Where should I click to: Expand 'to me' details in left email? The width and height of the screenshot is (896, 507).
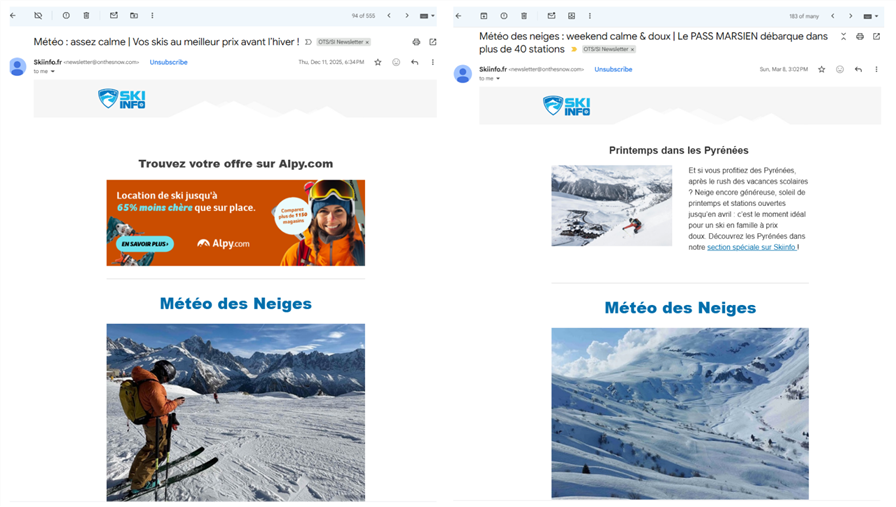click(53, 71)
